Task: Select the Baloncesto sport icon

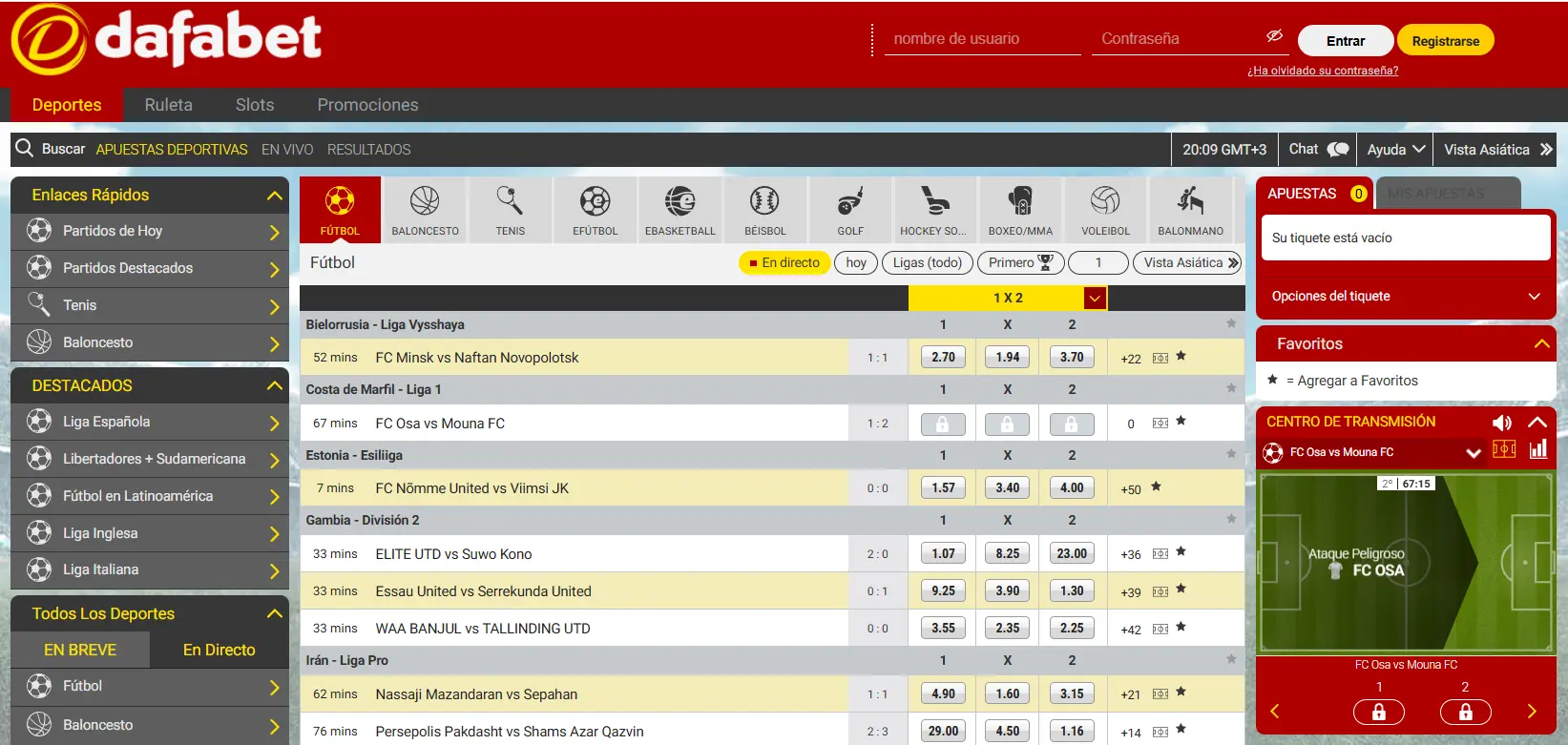Action: pos(425,201)
